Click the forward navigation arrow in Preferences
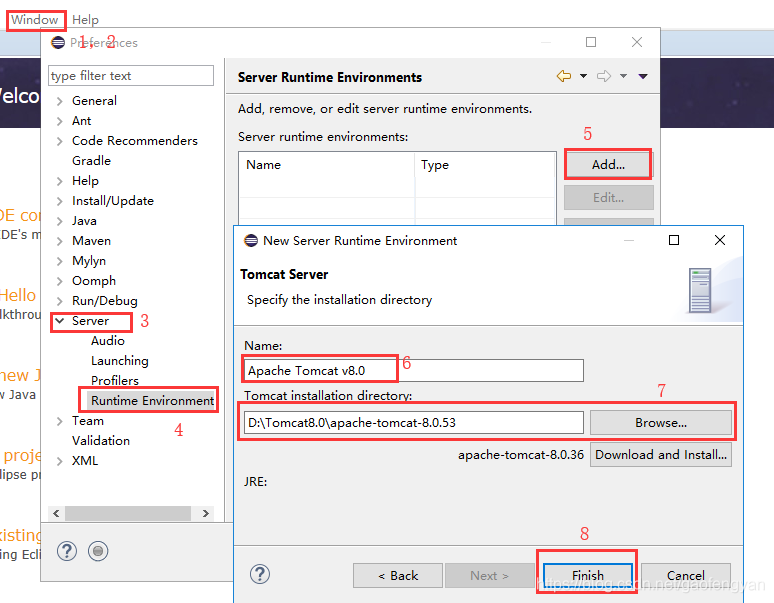 [604, 76]
